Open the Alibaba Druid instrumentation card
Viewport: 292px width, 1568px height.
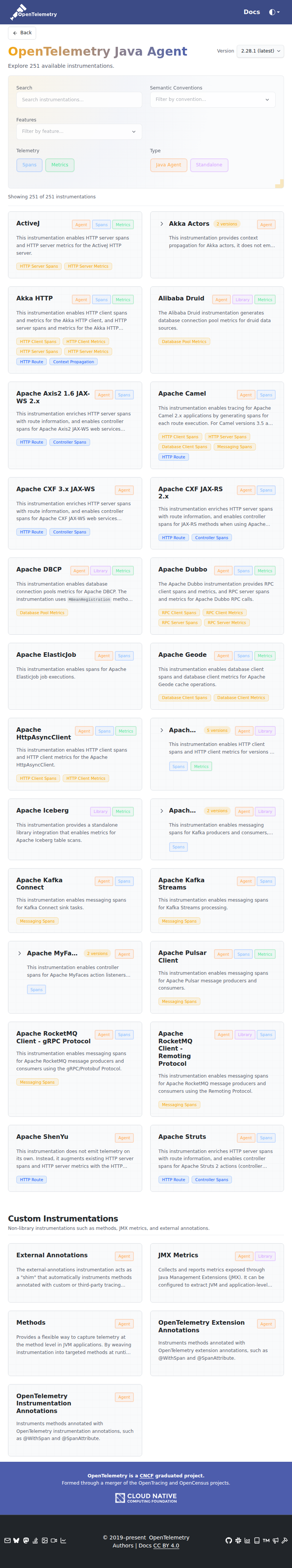217,329
